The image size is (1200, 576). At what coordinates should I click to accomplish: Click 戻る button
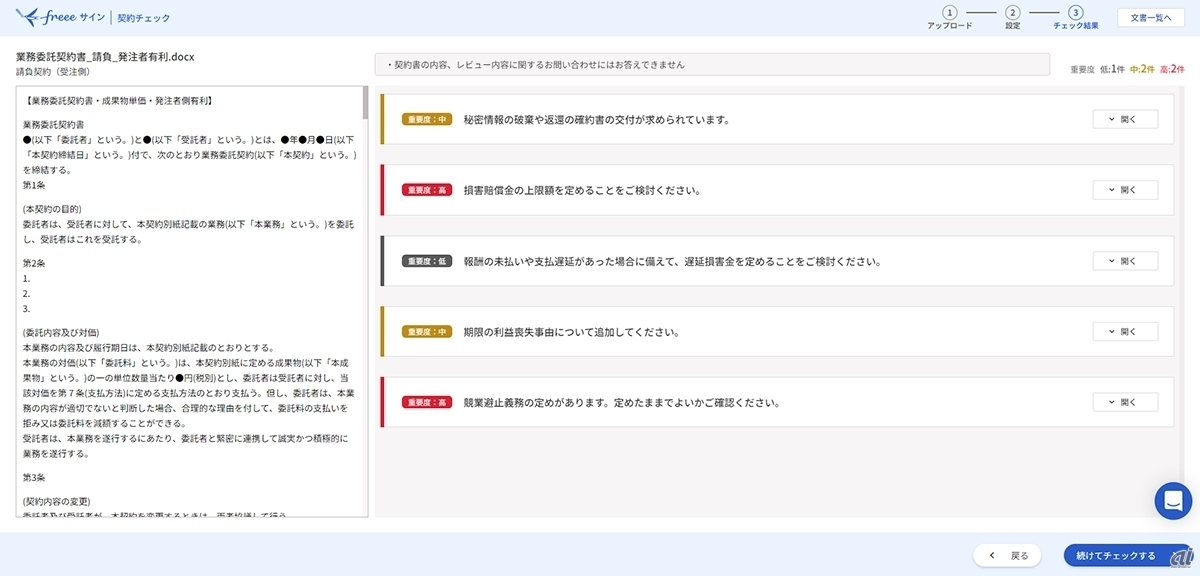tap(1009, 555)
